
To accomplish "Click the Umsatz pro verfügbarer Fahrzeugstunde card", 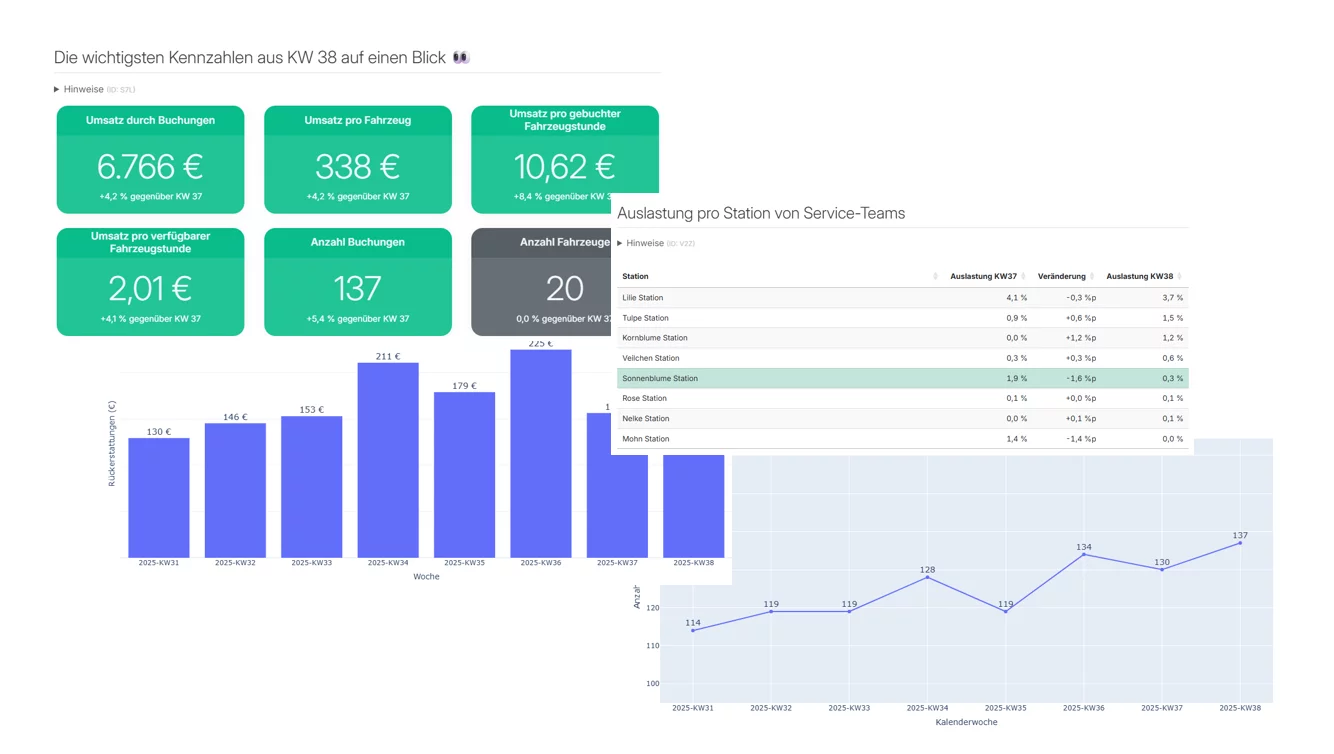I will pos(150,282).
